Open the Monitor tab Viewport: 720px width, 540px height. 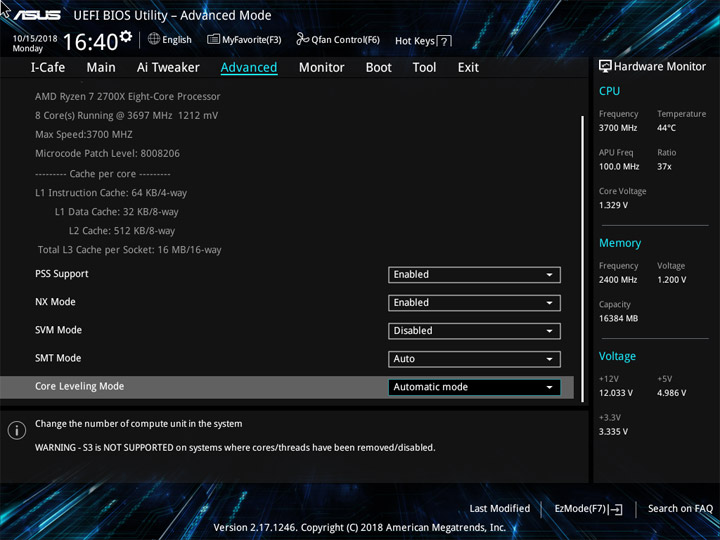[x=321, y=68]
